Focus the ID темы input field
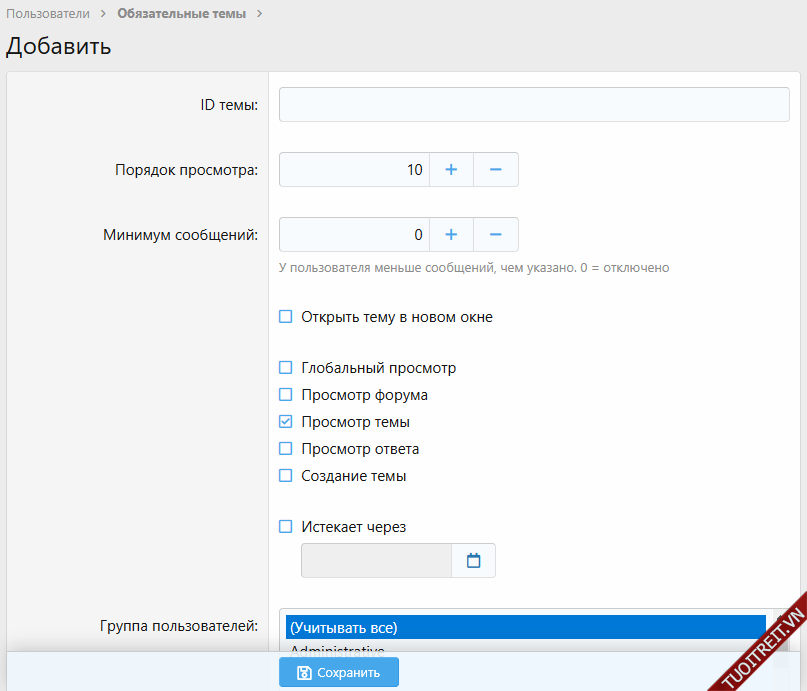 coord(534,105)
